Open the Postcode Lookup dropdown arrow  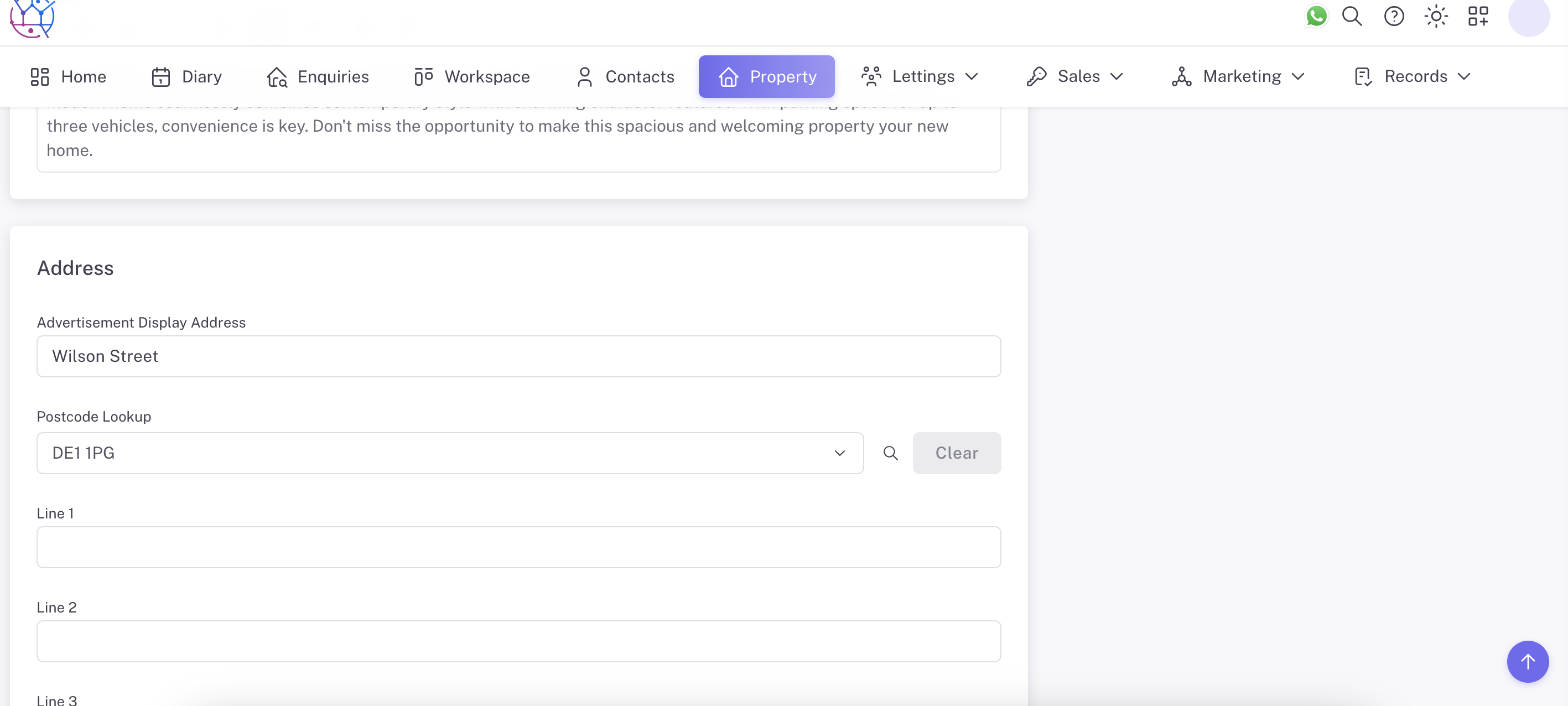coord(840,453)
